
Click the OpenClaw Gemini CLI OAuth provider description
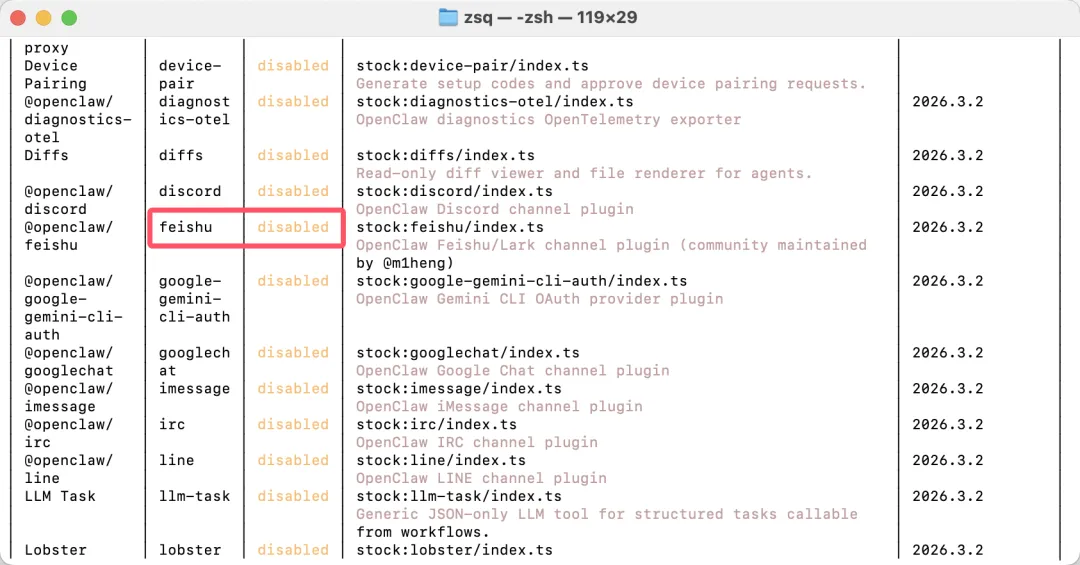click(539, 299)
